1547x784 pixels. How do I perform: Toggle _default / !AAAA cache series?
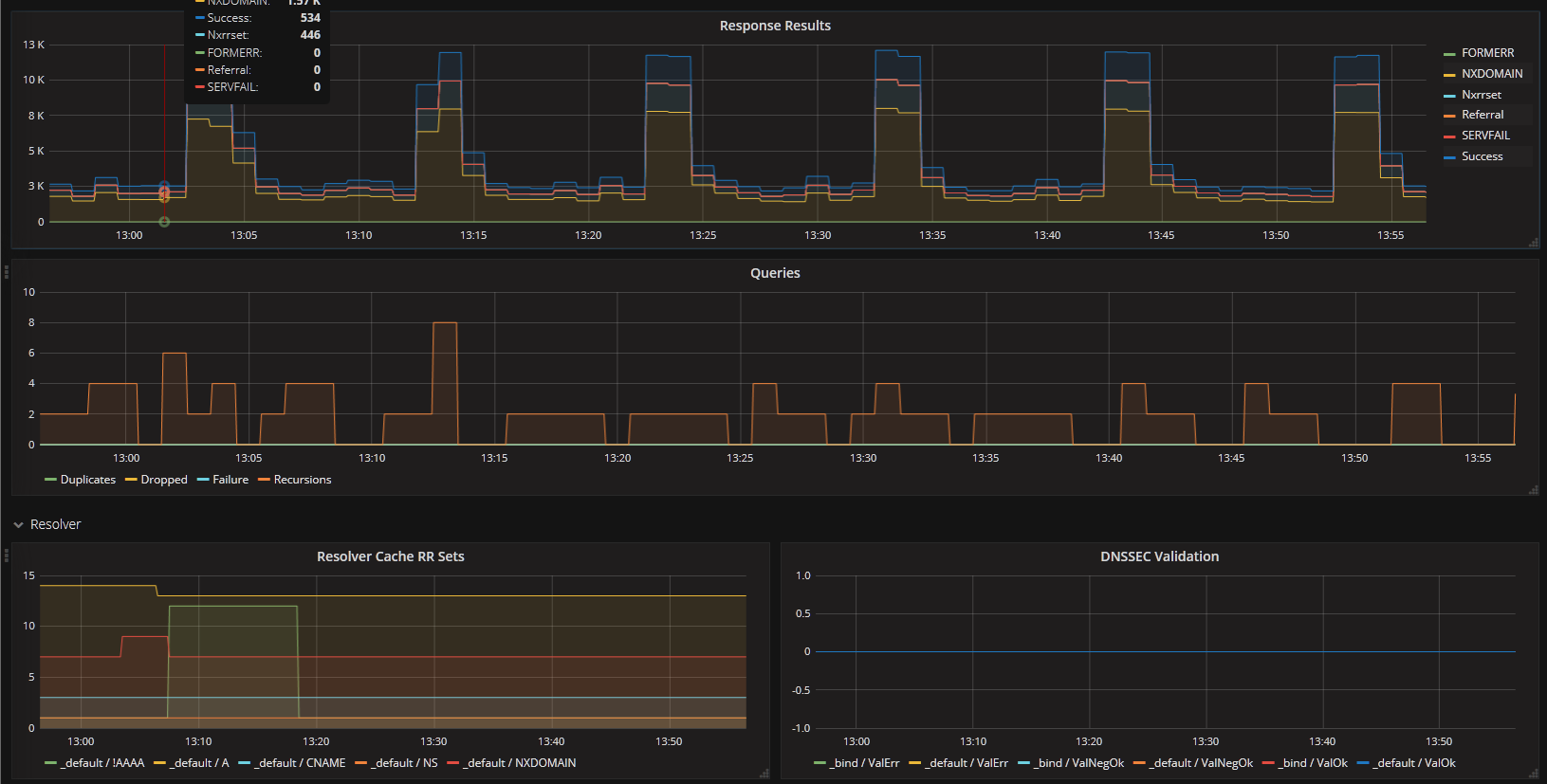pyautogui.click(x=102, y=763)
